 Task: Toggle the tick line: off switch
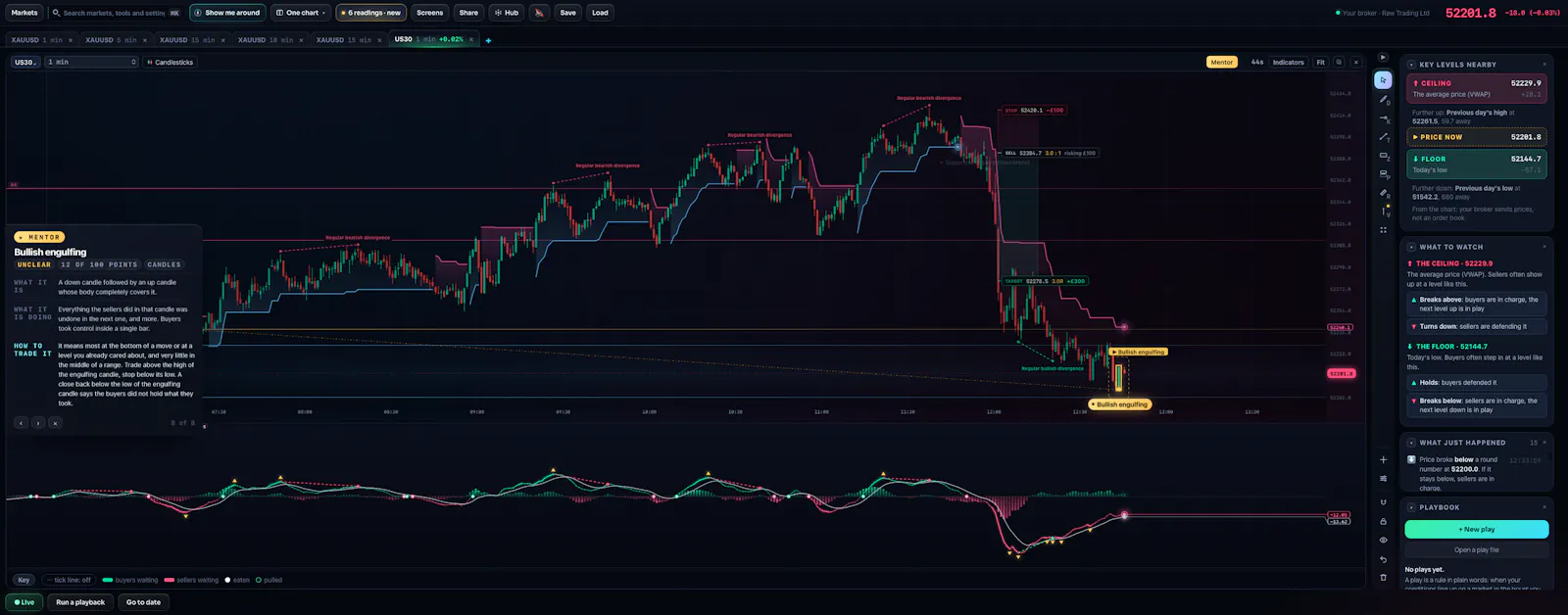69,580
